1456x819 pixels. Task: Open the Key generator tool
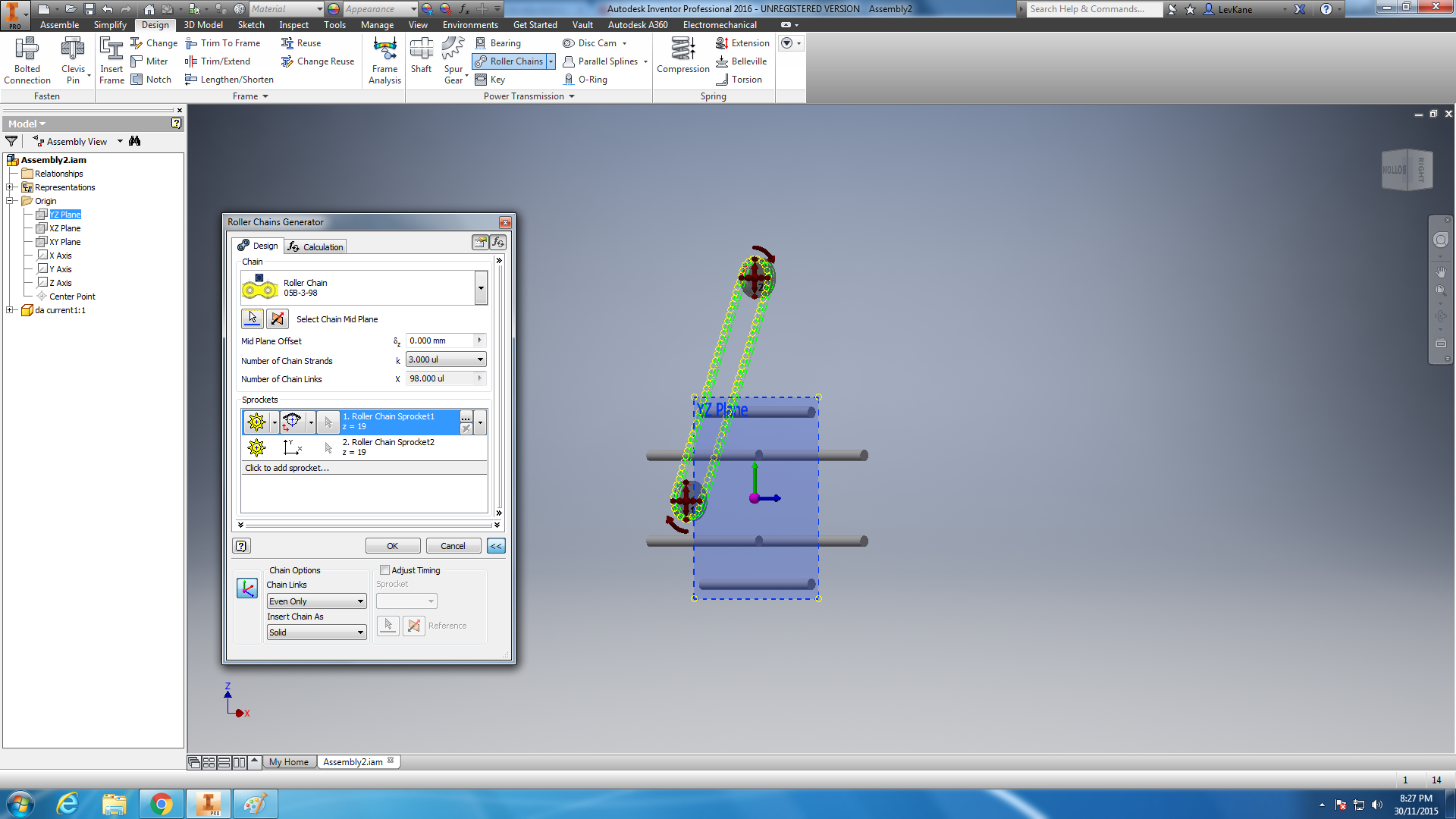[x=490, y=79]
